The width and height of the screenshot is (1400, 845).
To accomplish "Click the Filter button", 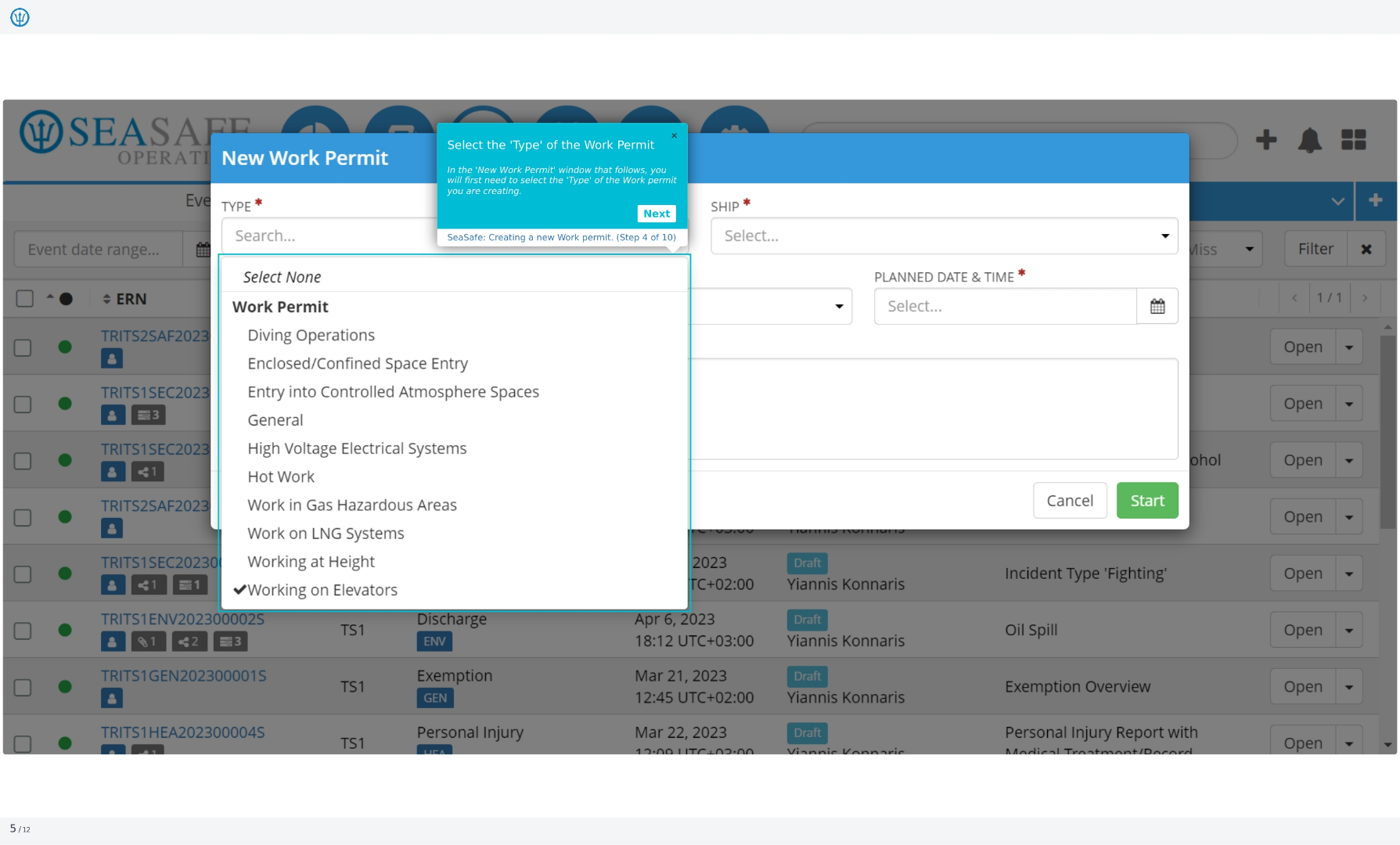I will click(1315, 249).
